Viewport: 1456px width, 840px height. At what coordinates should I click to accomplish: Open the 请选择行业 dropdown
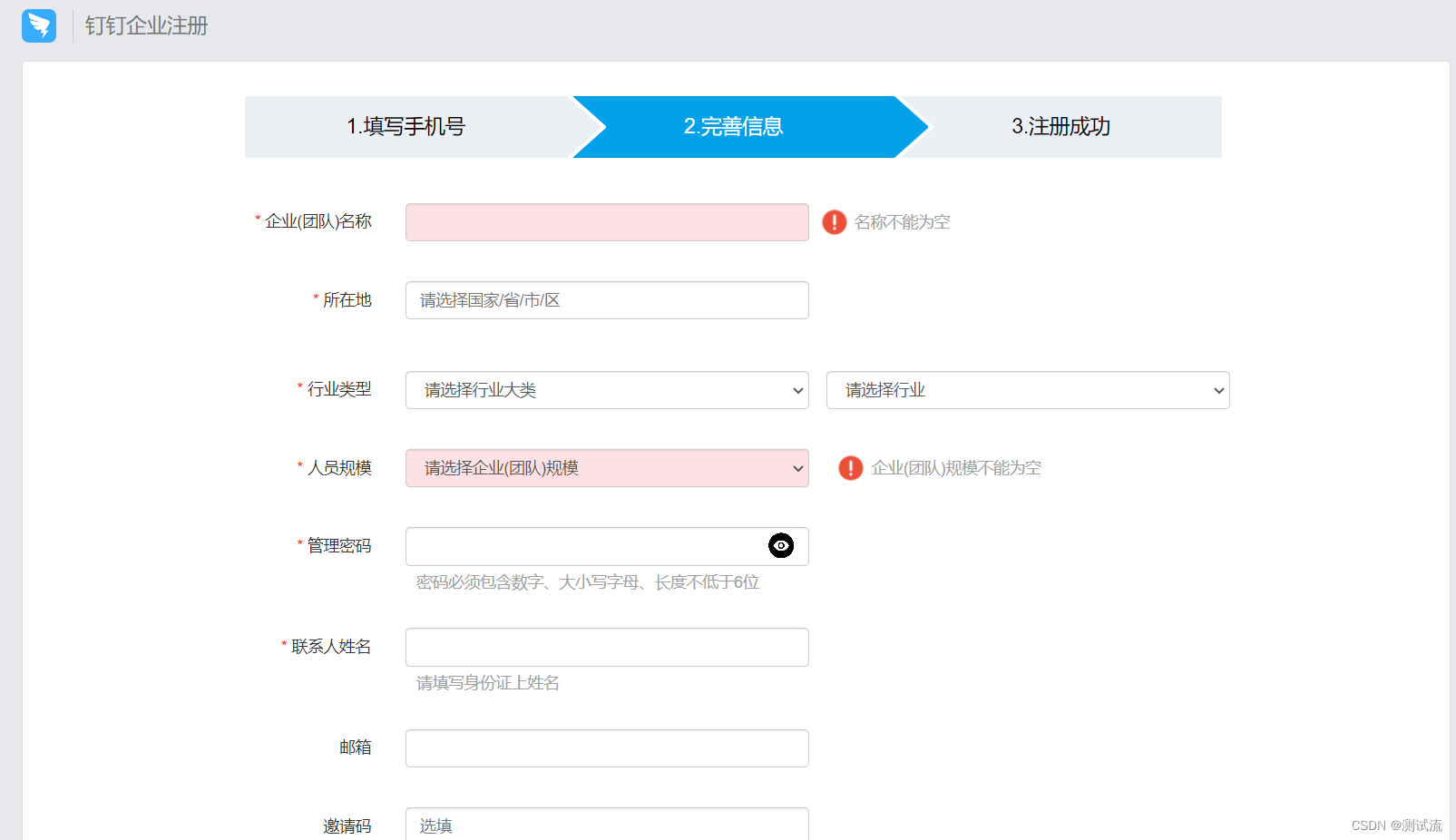point(1028,390)
